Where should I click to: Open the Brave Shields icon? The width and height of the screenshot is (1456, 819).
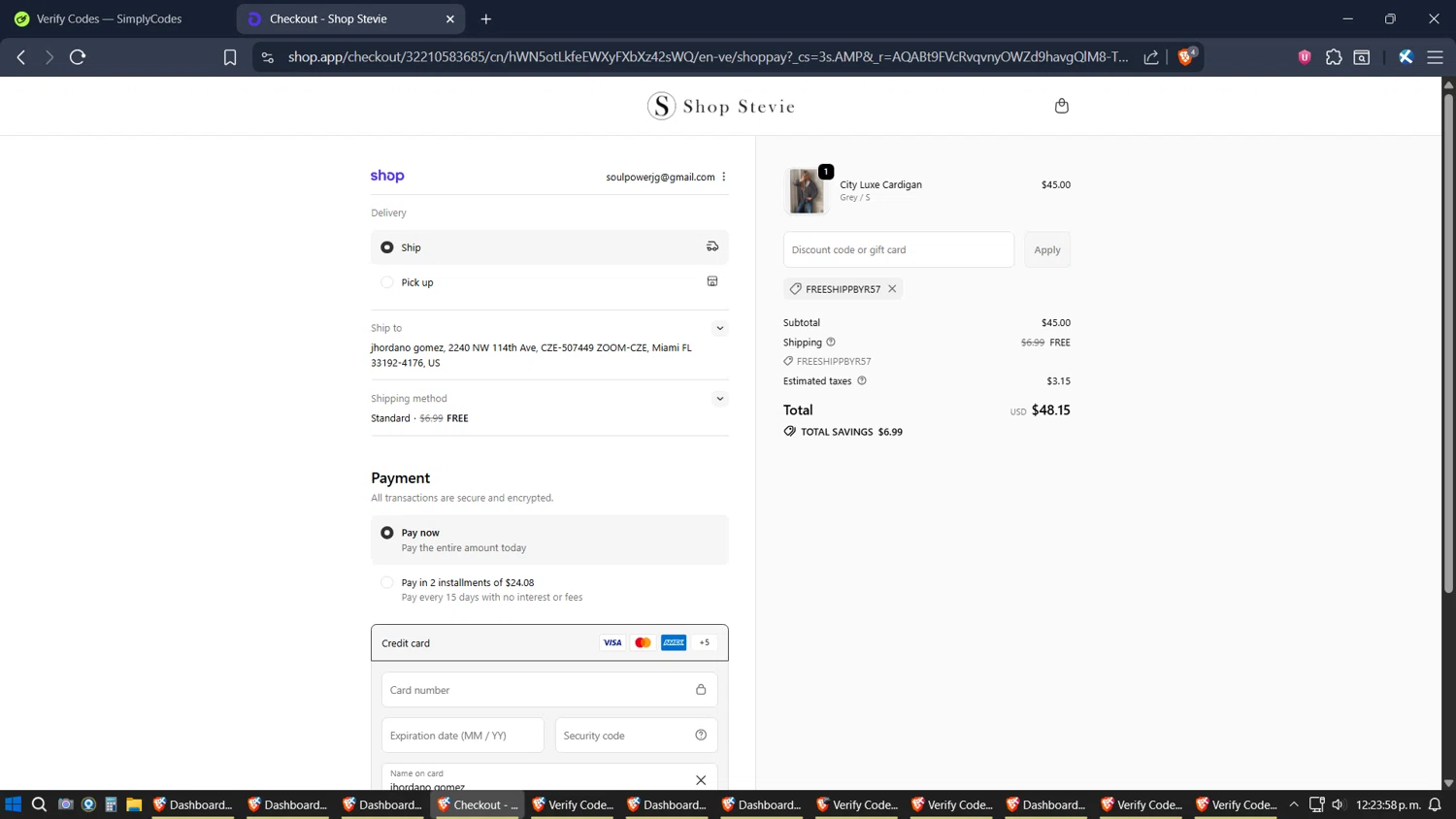(1186, 57)
